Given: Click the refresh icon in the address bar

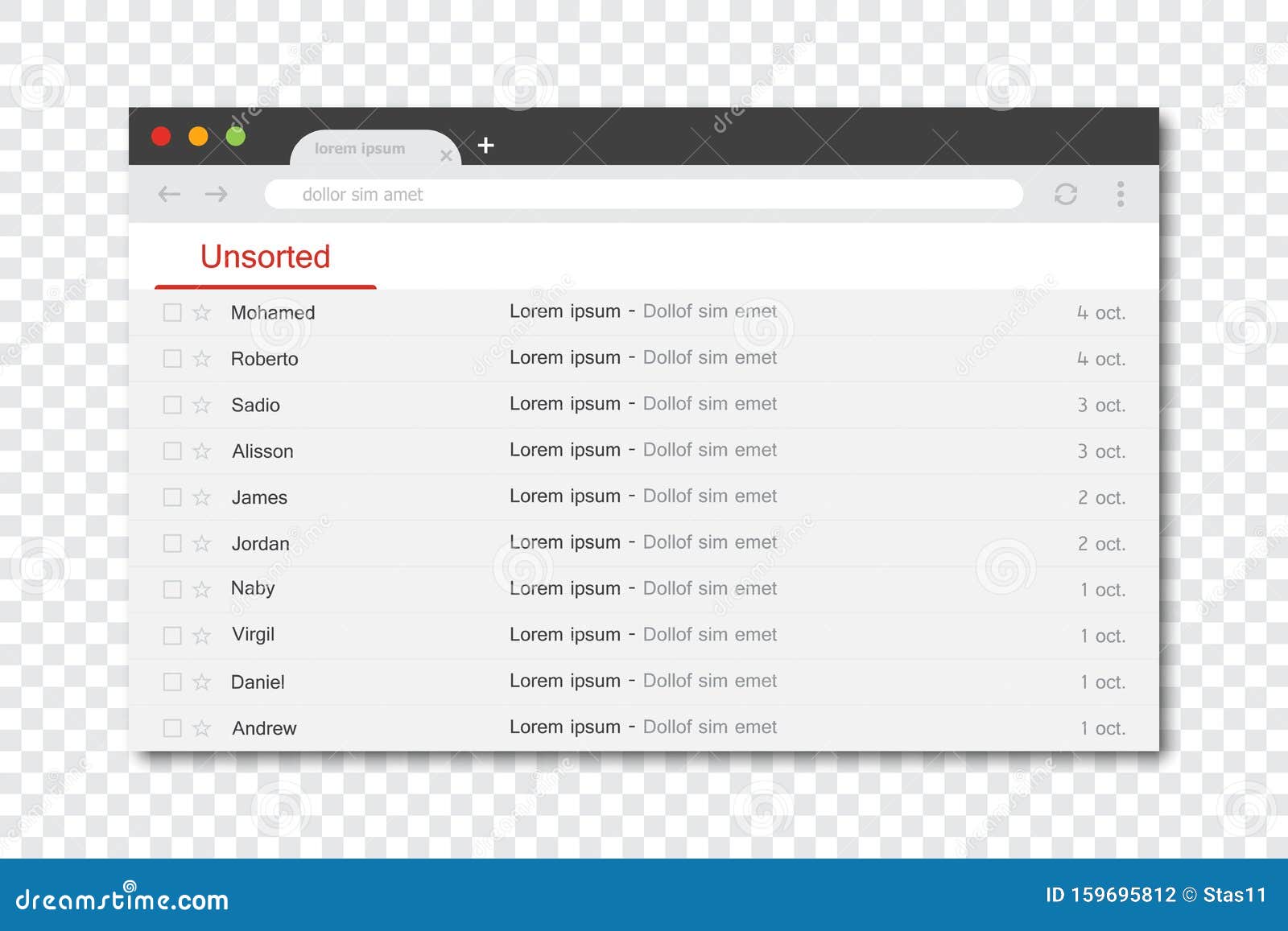Looking at the screenshot, I should (1067, 195).
